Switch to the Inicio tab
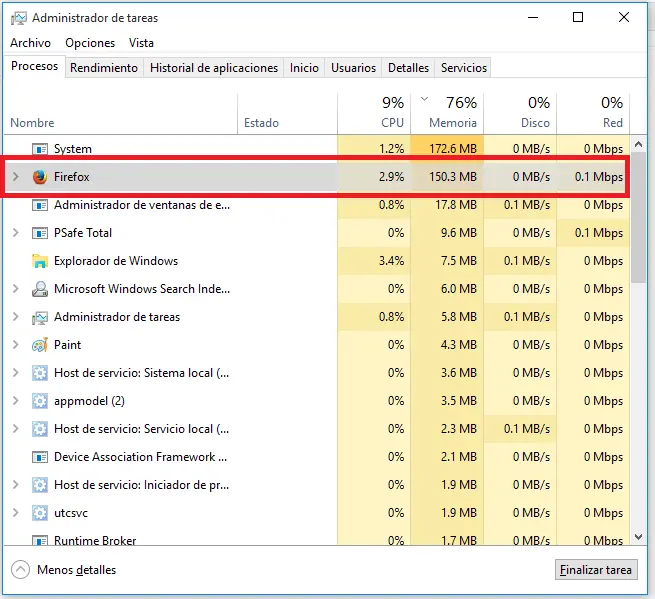 pos(304,68)
